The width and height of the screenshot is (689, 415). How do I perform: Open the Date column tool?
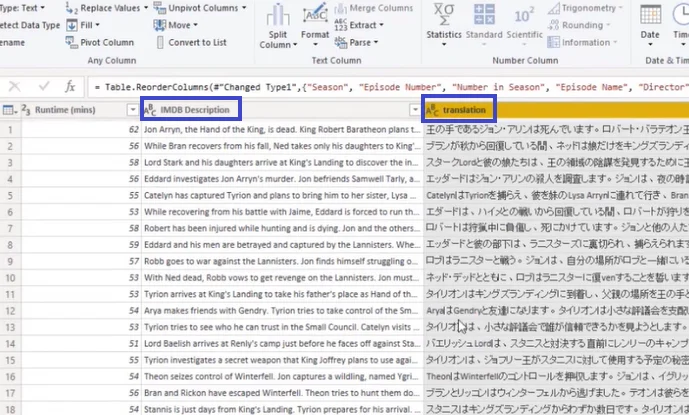650,25
